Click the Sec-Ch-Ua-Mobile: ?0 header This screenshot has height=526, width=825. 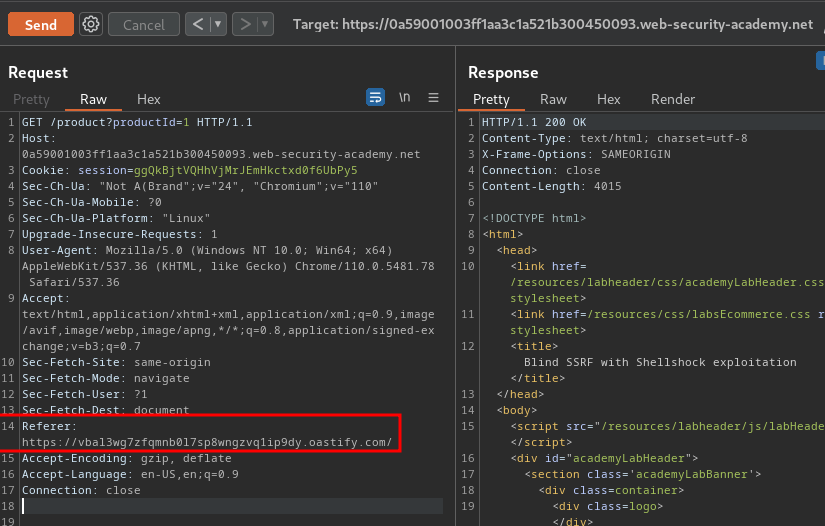point(92,203)
